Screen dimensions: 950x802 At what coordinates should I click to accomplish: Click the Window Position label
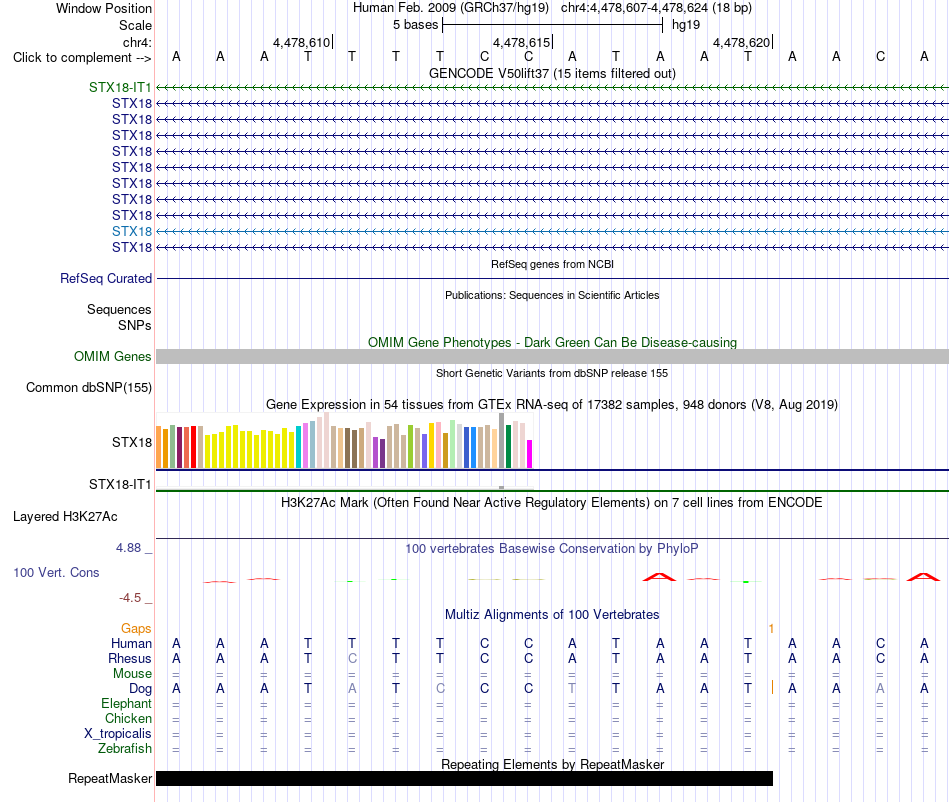click(x=104, y=8)
